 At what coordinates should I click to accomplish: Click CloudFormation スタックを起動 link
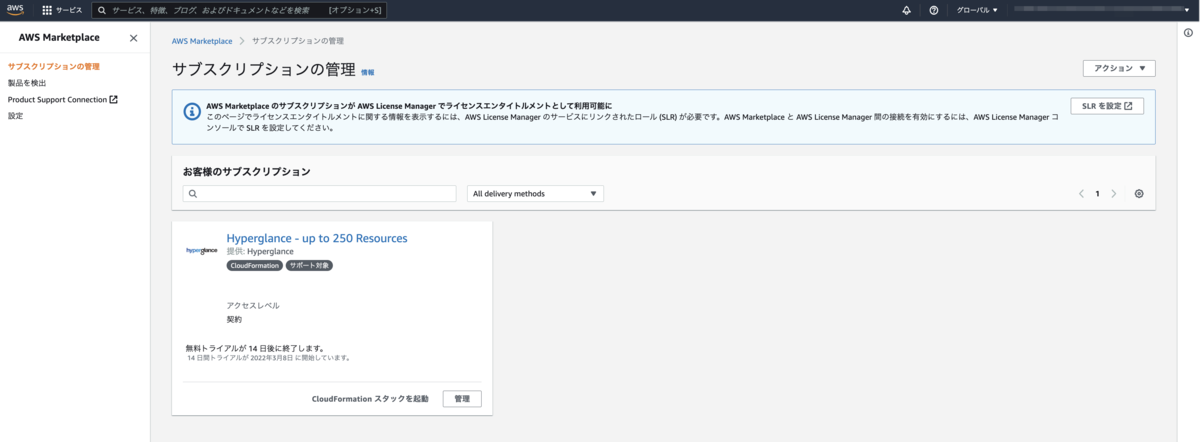370,399
